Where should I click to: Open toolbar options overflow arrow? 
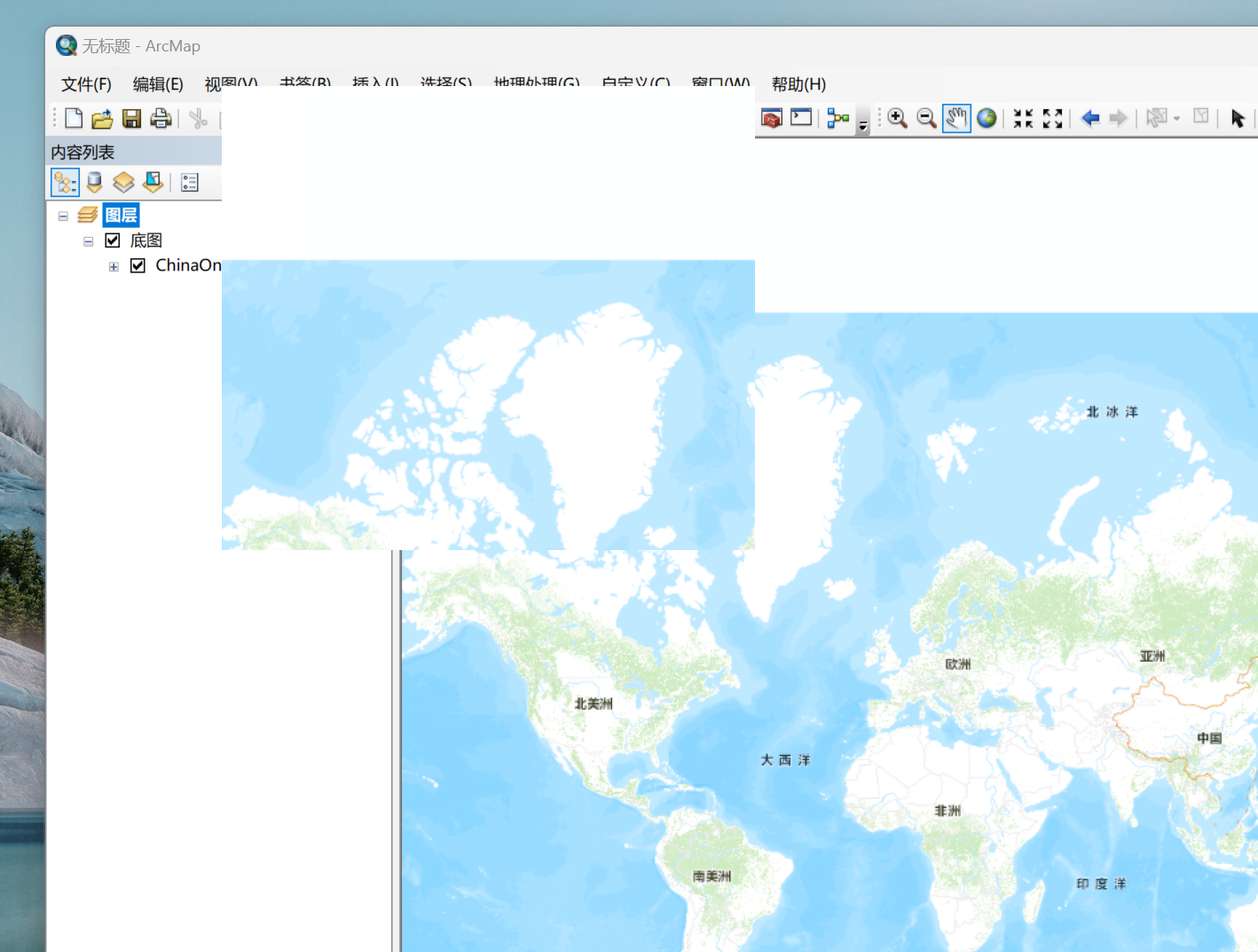click(863, 124)
